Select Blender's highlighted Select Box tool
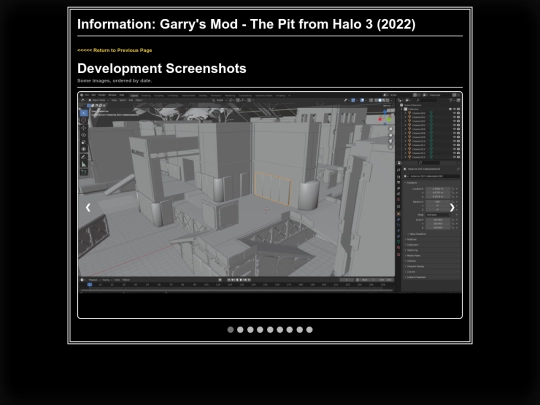This screenshot has width=540, height=405. [84, 113]
